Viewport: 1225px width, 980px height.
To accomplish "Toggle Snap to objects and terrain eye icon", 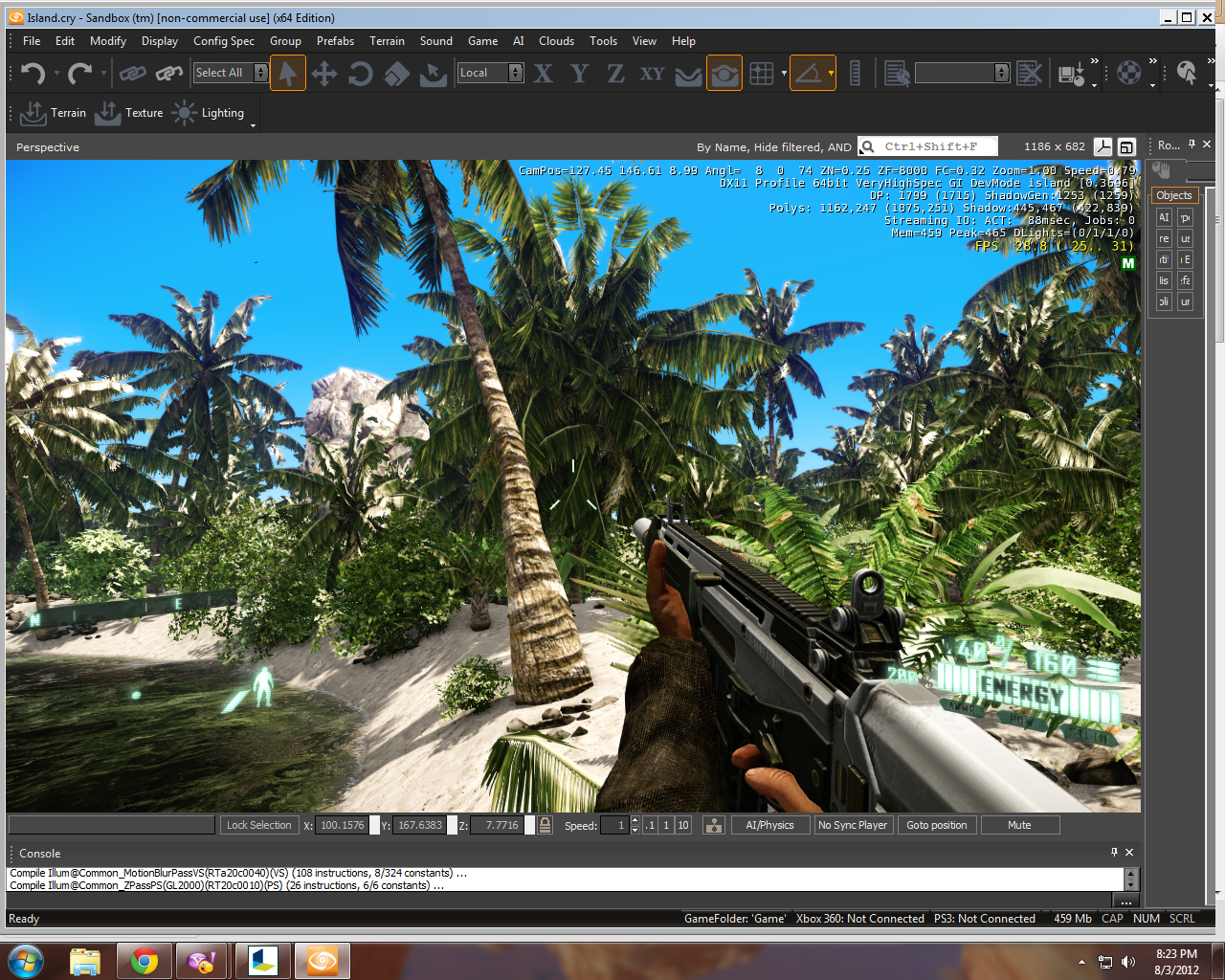I will tap(724, 74).
